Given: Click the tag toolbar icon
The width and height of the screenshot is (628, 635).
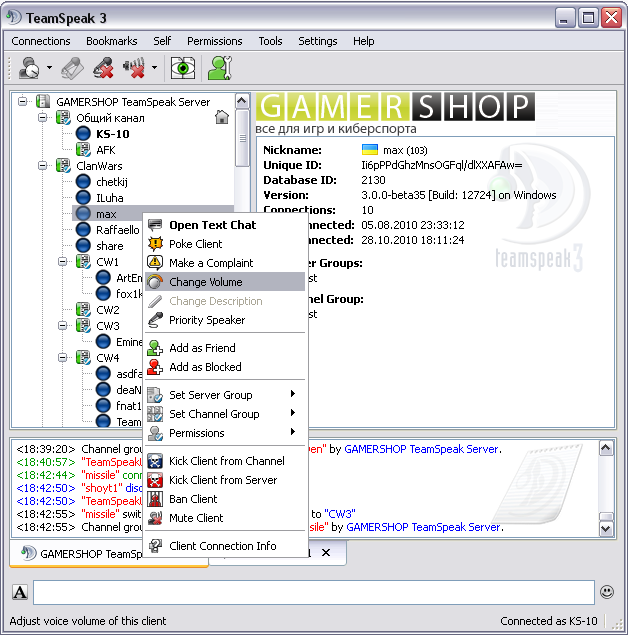Looking at the screenshot, I should point(72,68).
